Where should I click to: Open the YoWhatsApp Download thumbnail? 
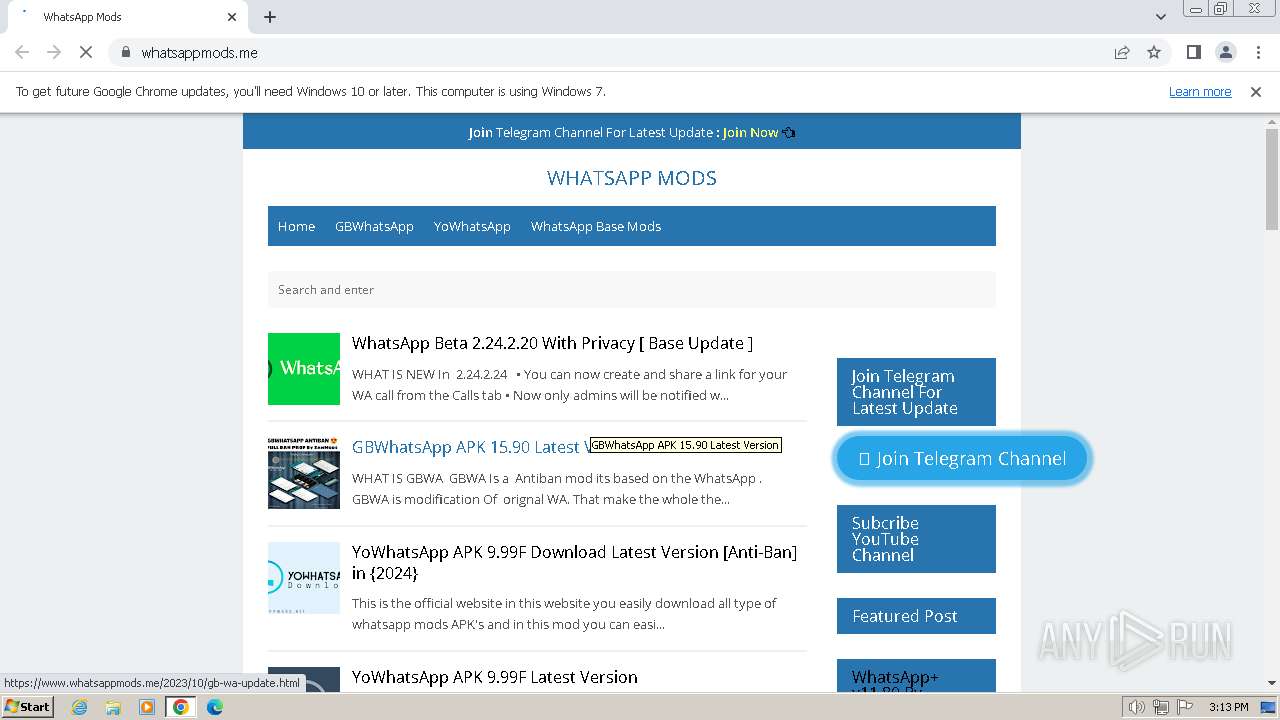pyautogui.click(x=304, y=578)
